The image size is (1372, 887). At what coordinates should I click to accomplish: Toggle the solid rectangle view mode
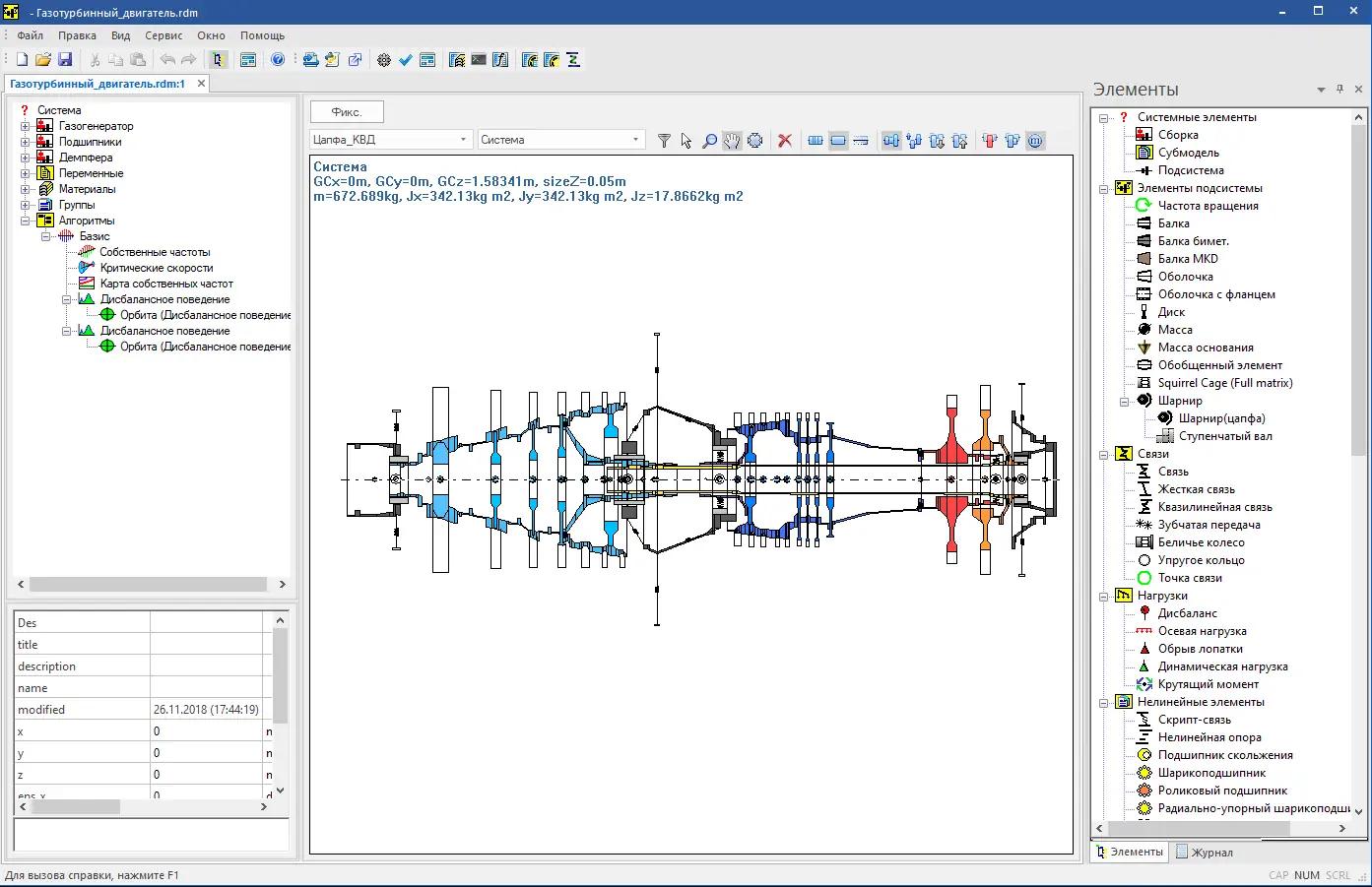click(838, 141)
